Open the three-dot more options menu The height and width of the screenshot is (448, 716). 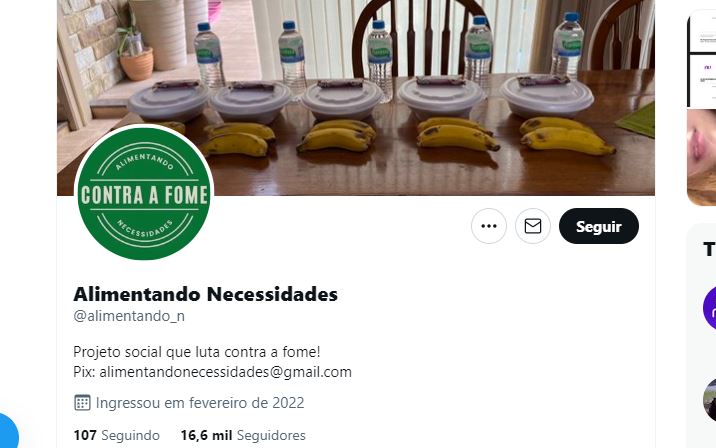[x=489, y=226]
